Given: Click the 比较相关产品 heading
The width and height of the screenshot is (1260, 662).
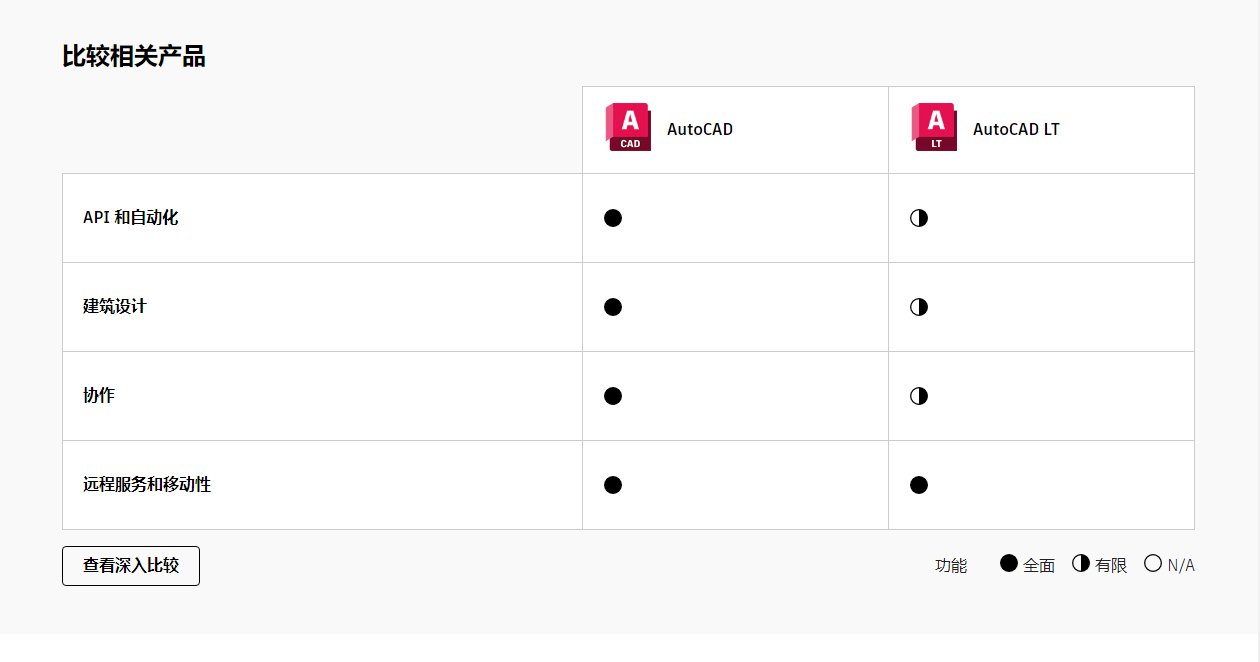Looking at the screenshot, I should pos(133,57).
